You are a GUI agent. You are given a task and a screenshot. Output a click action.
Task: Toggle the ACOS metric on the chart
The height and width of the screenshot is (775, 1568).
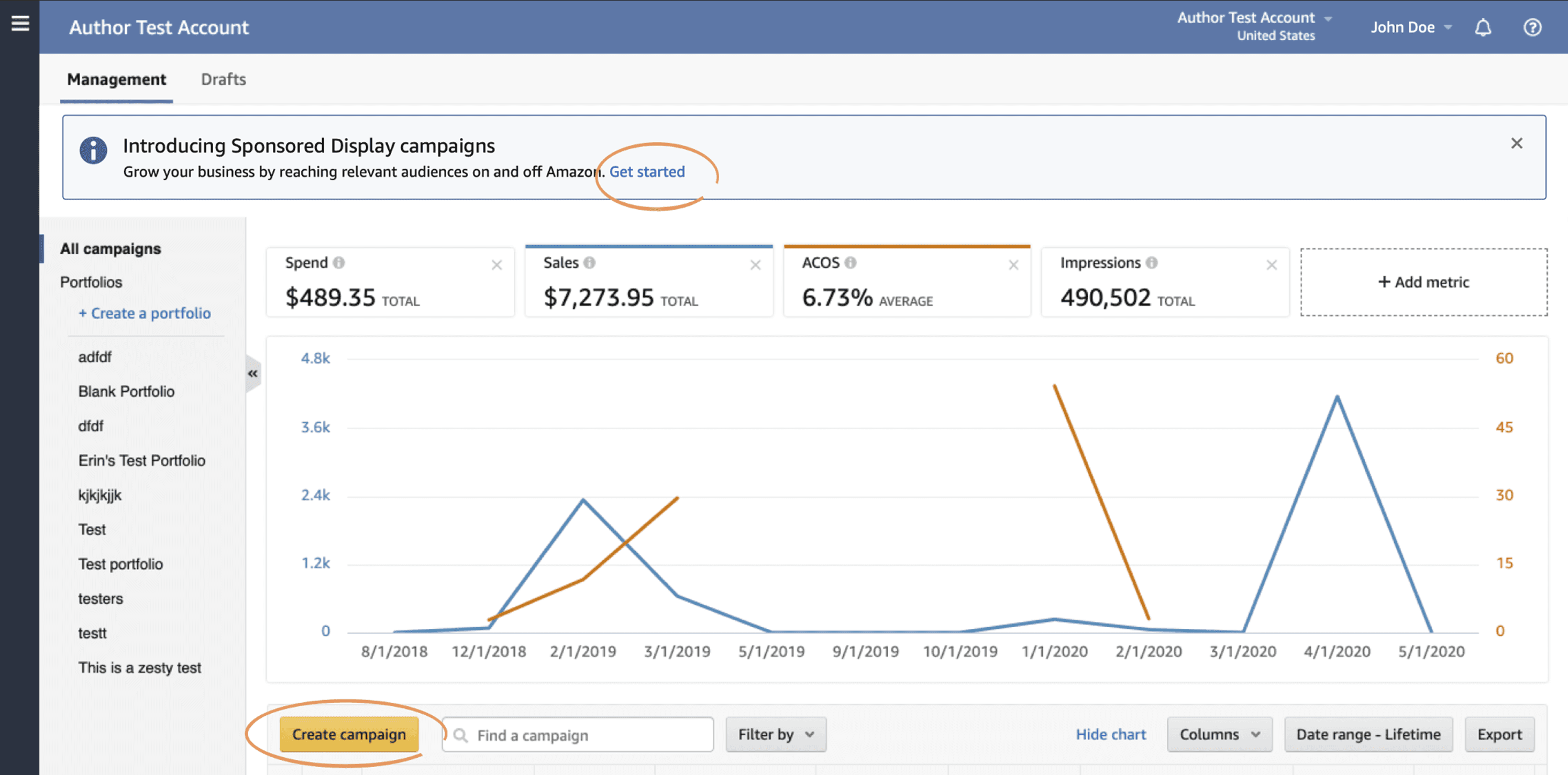pos(907,281)
